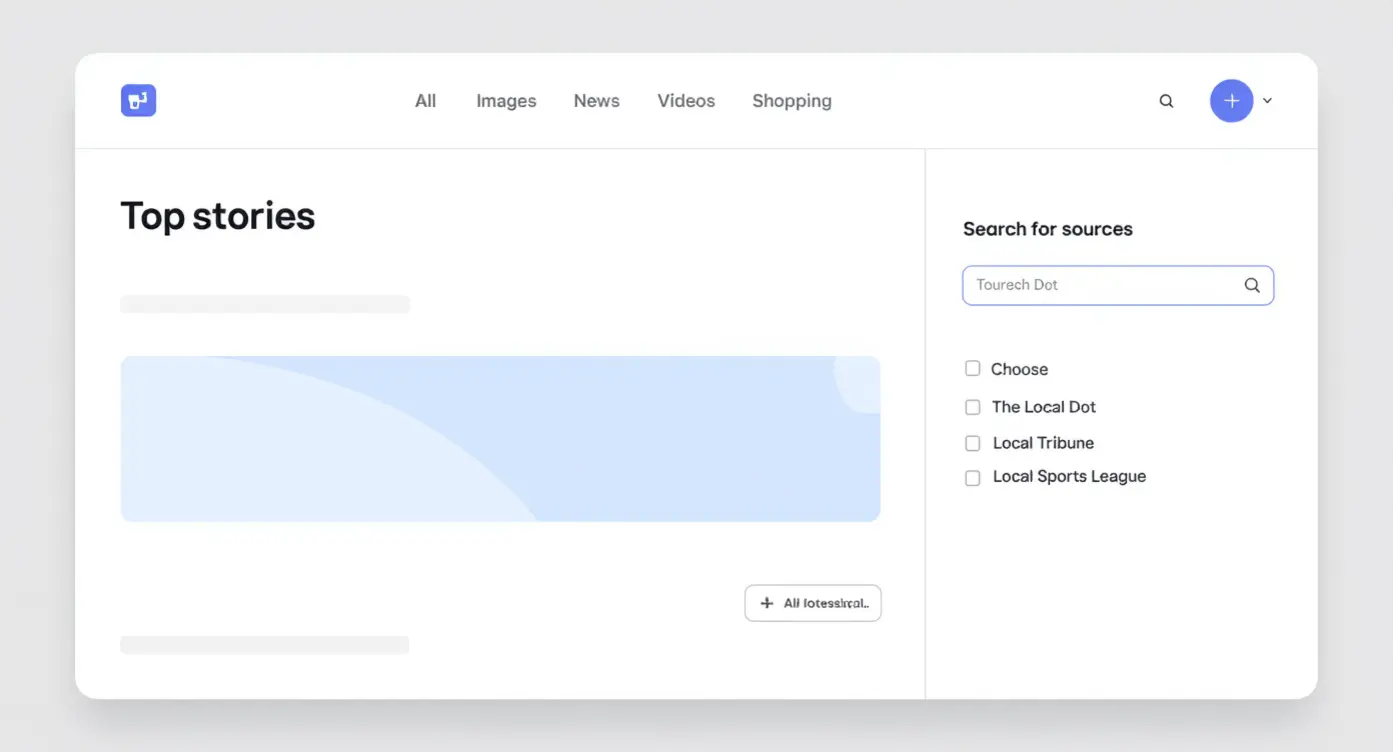Click the Top stories heading
The image size is (1393, 752).
tap(218, 216)
